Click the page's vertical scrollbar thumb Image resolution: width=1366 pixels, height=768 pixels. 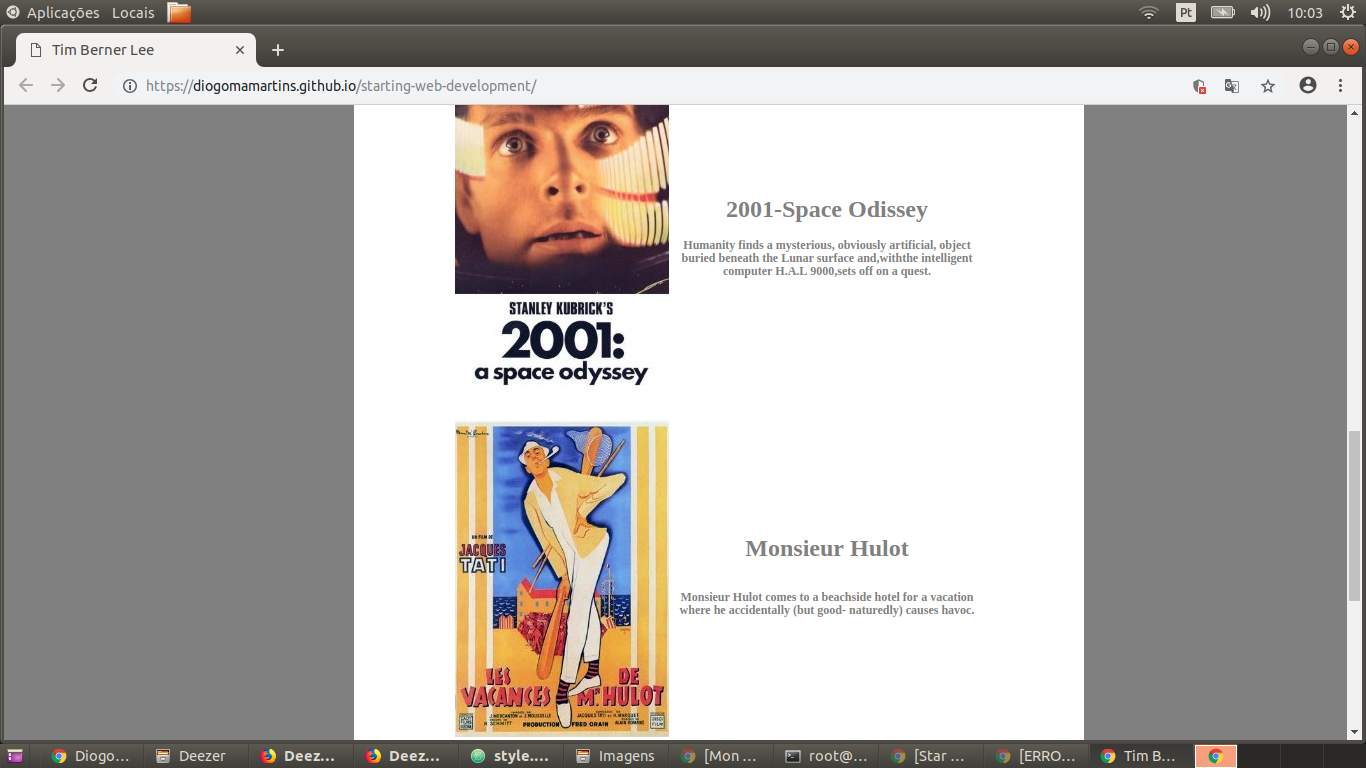[x=1355, y=514]
